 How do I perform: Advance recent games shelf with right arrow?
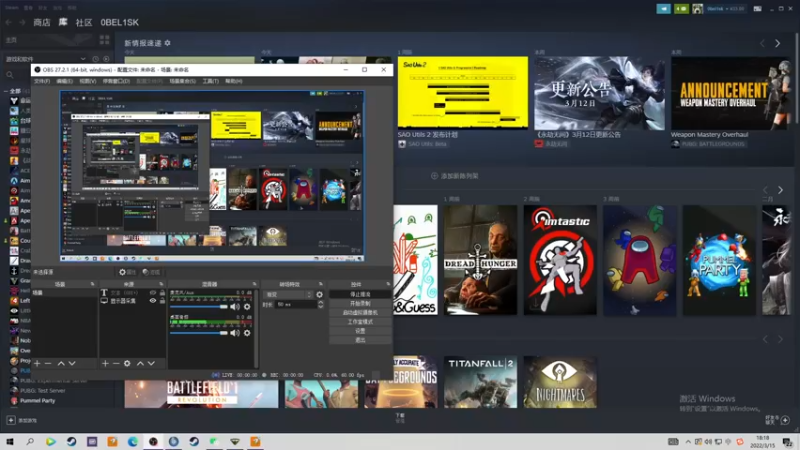[x=780, y=190]
